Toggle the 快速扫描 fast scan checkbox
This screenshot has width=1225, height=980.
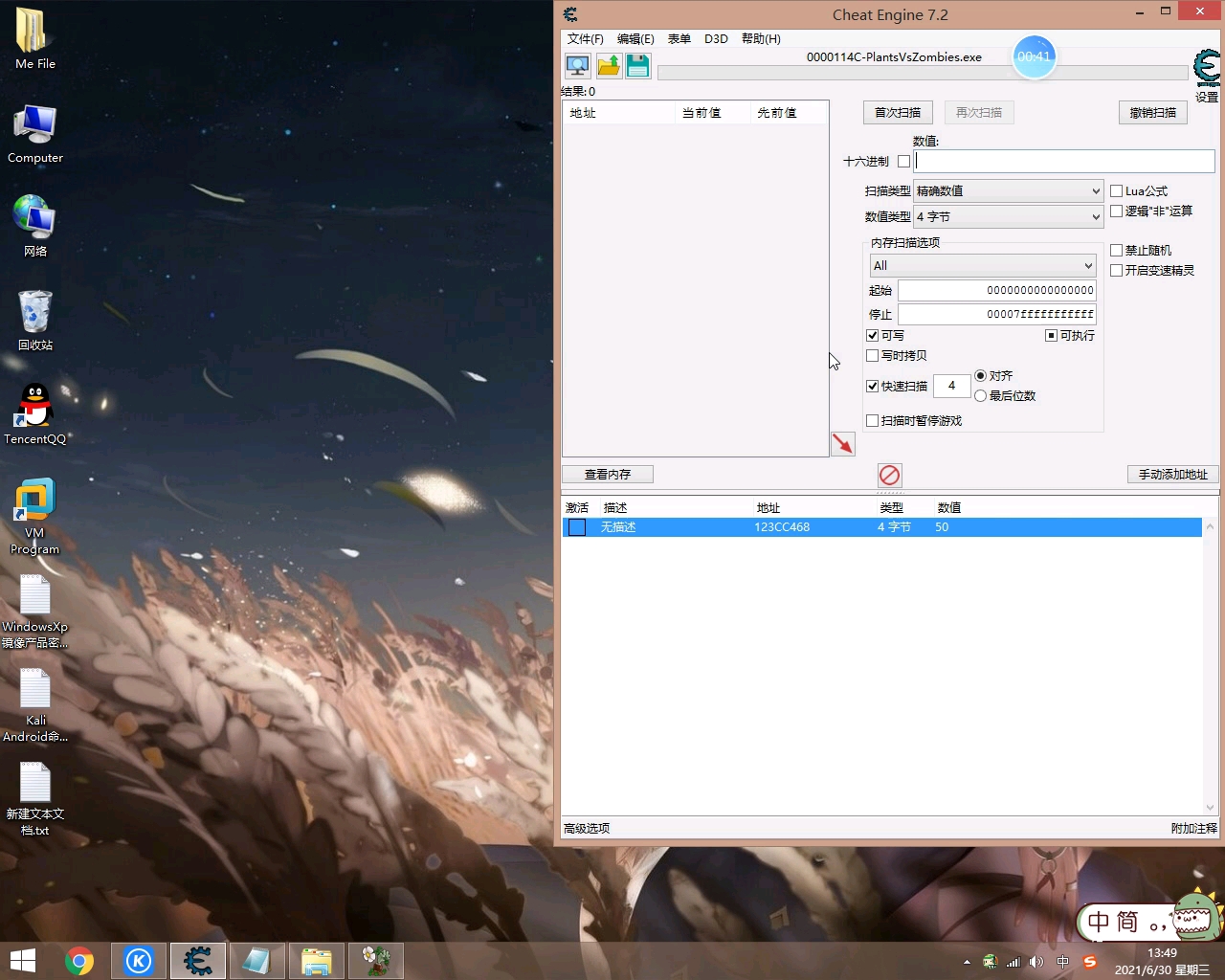[872, 387]
